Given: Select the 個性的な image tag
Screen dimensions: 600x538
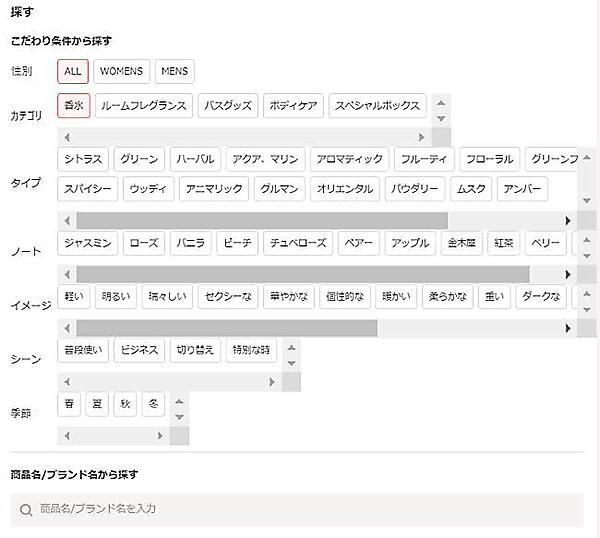Looking at the screenshot, I should (x=345, y=297).
